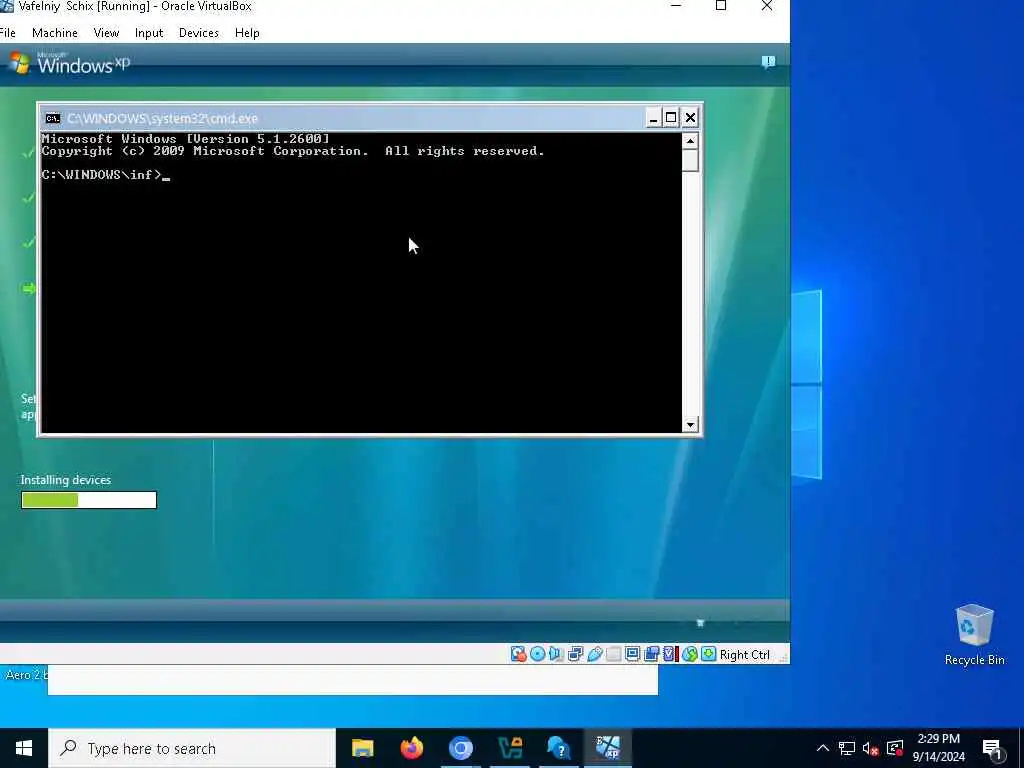Click the cmd scrollbar thumb
Image resolution: width=1024 pixels, height=768 pixels.
coord(690,161)
